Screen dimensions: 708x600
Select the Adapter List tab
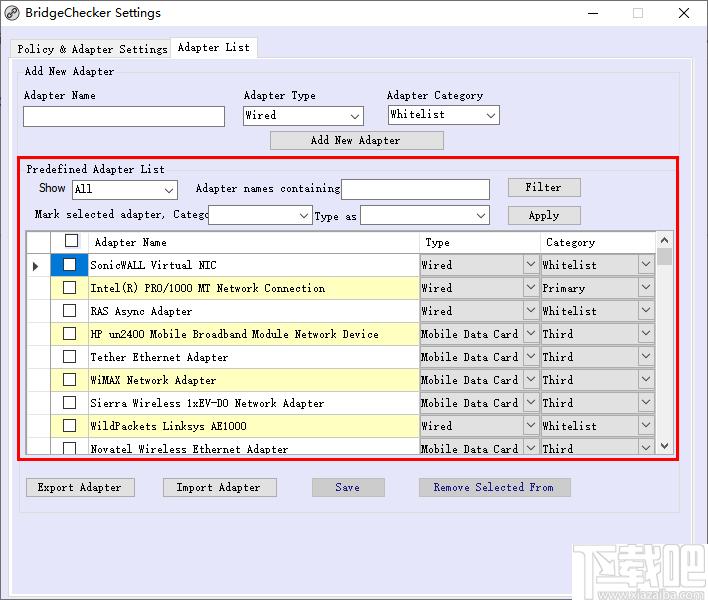click(x=214, y=47)
